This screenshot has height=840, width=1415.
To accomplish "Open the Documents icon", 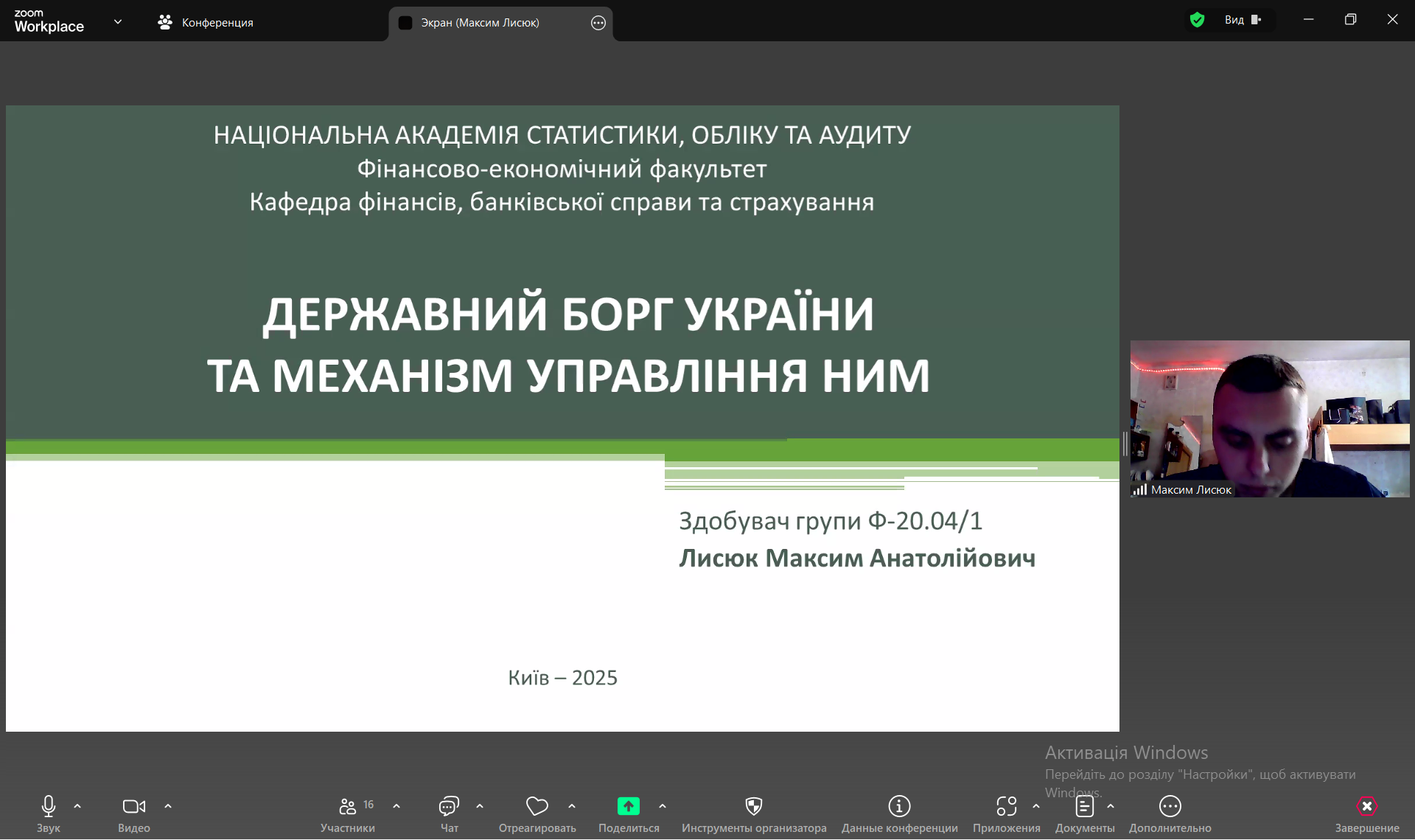I will 1084,807.
